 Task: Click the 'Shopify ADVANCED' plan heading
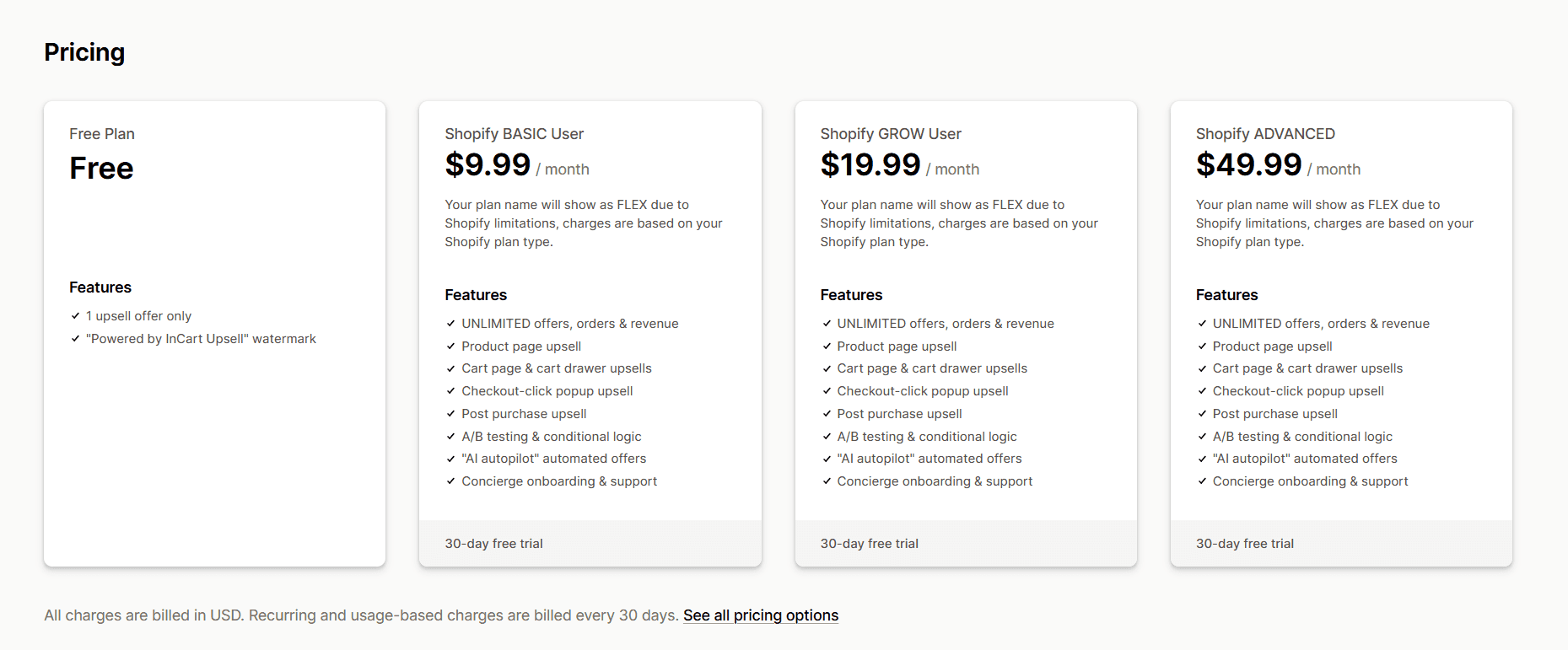[x=1265, y=134]
